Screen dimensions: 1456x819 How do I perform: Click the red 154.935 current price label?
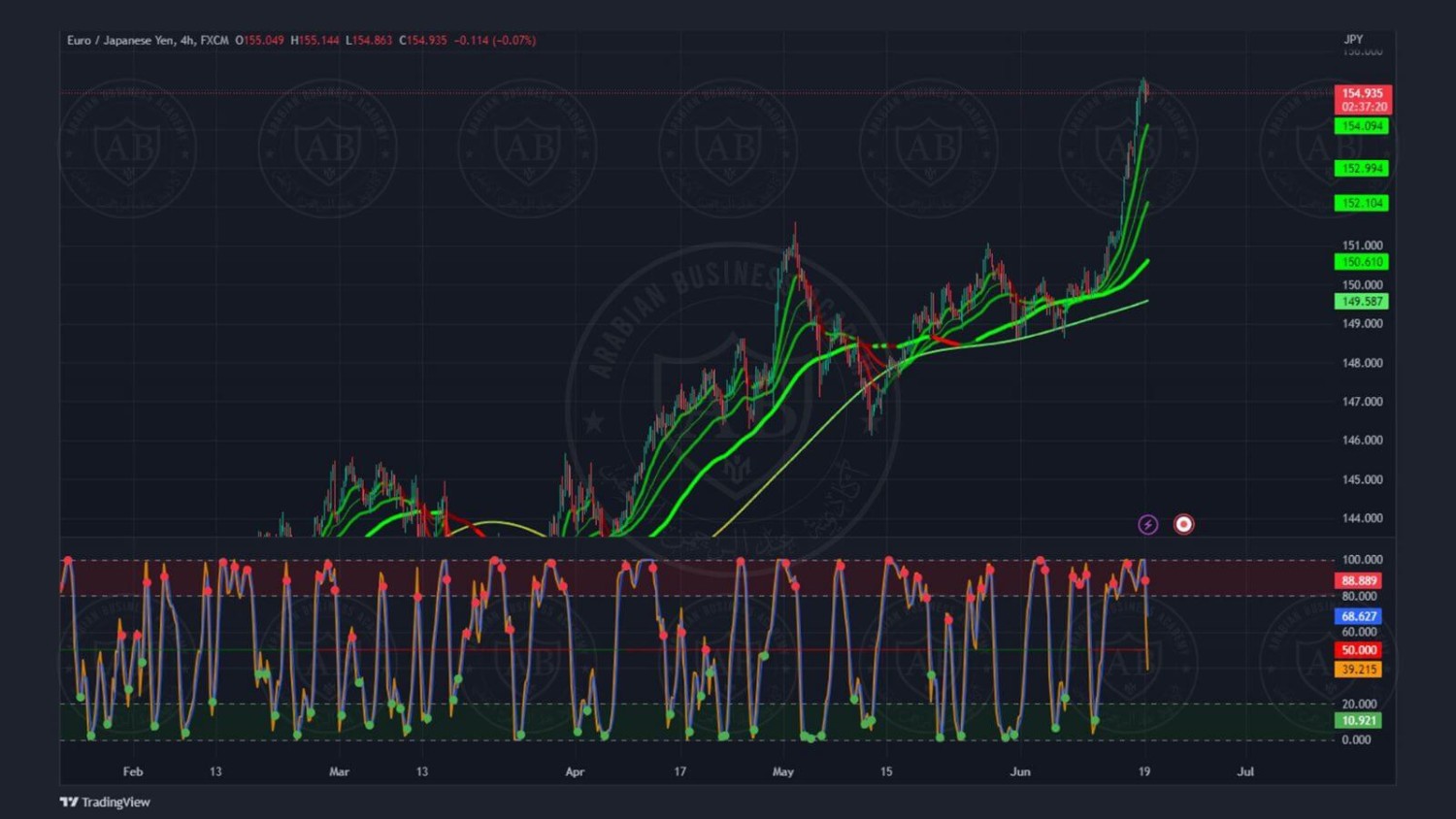[x=1362, y=94]
